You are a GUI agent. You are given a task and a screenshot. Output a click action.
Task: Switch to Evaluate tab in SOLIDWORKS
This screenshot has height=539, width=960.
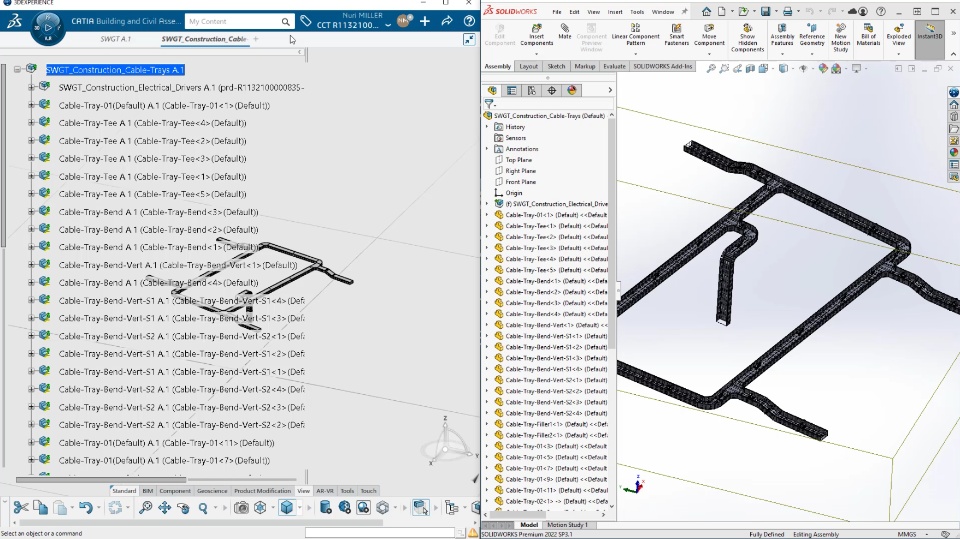click(614, 66)
